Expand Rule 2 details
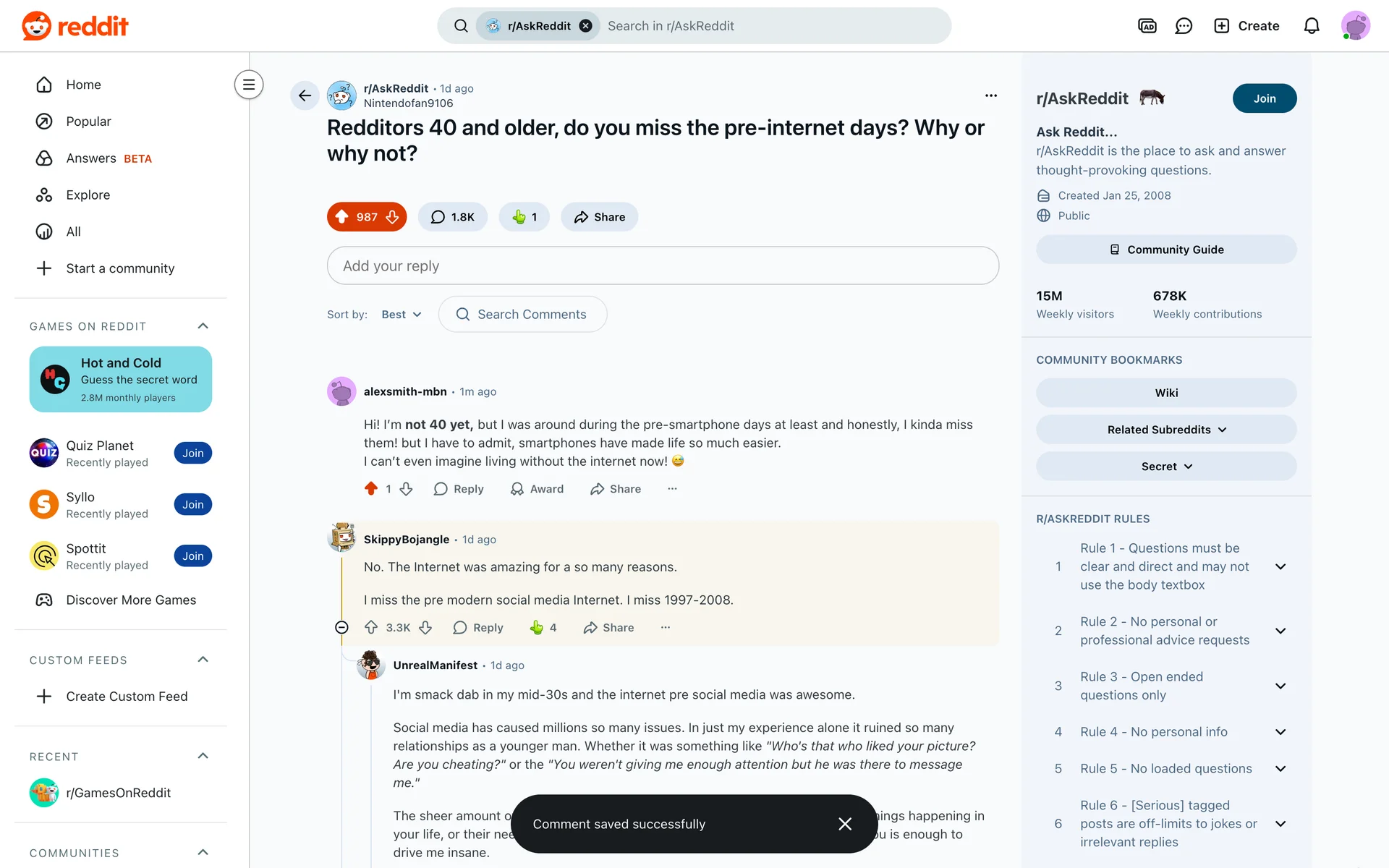 pyautogui.click(x=1280, y=631)
